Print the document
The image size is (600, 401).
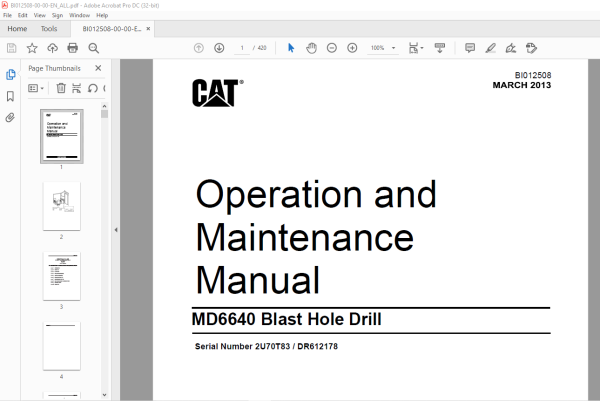tap(73, 48)
